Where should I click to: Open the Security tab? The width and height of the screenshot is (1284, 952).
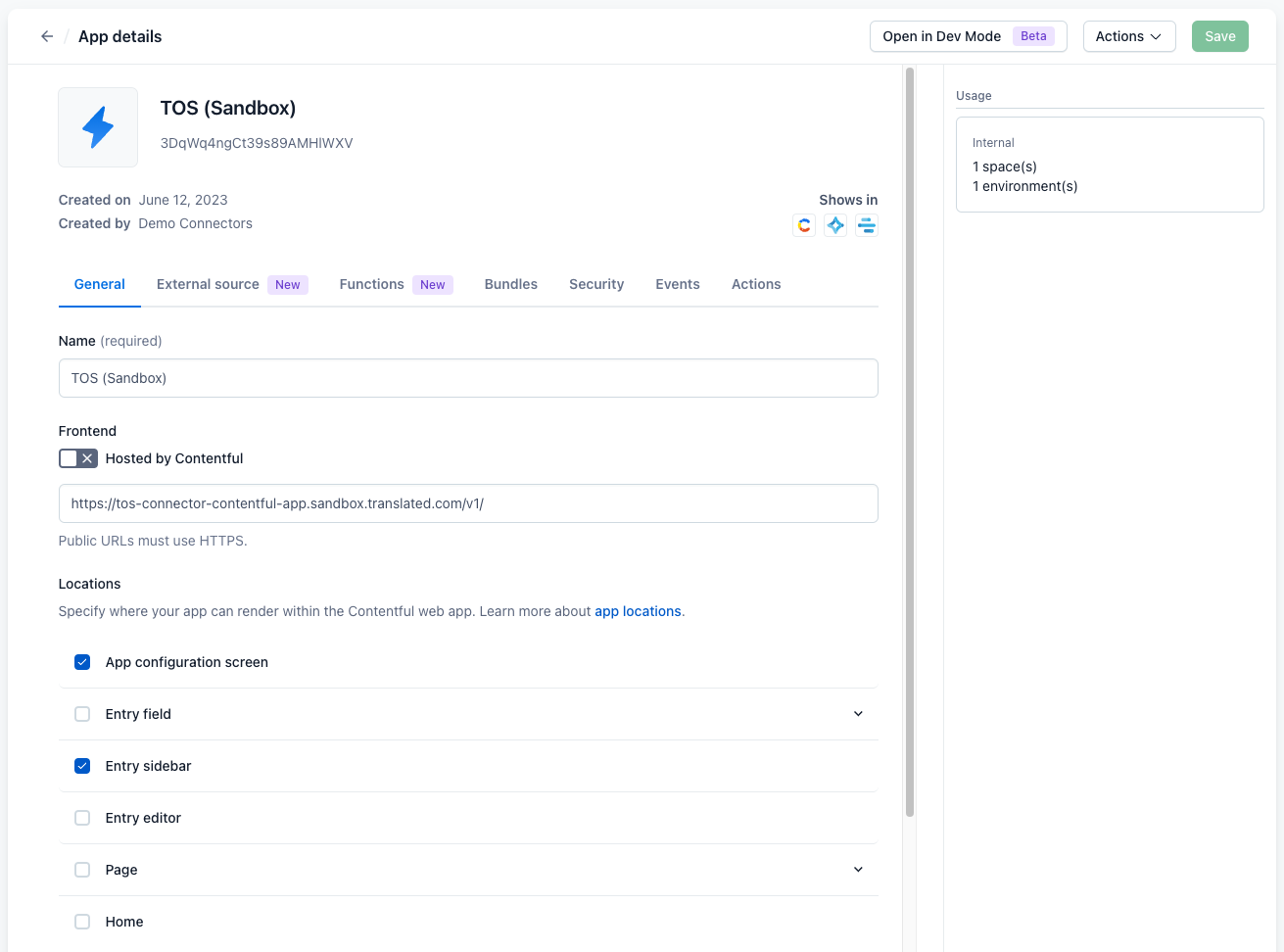tap(596, 284)
